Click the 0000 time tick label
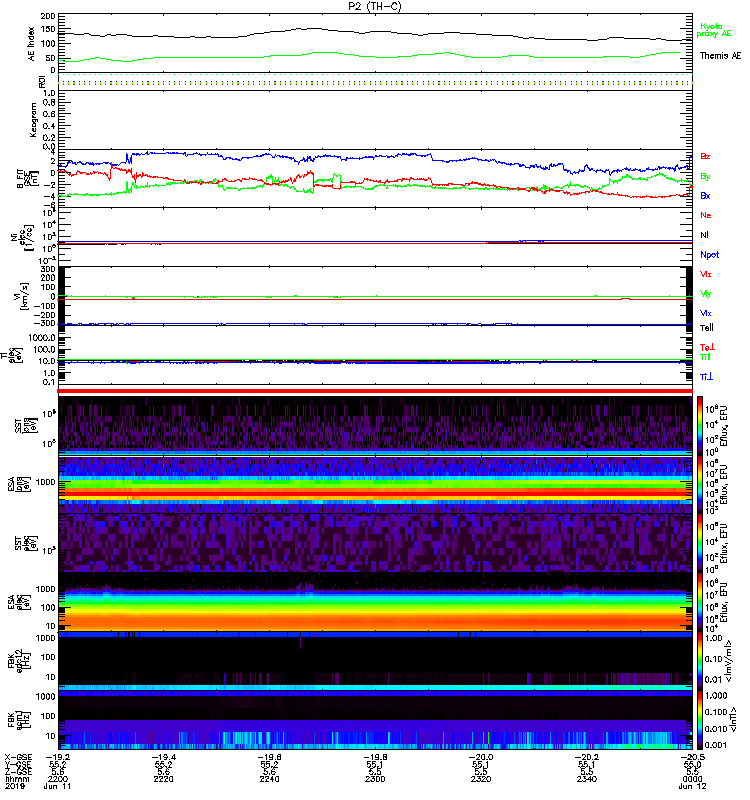This screenshot has width=750, height=800. coord(692,779)
